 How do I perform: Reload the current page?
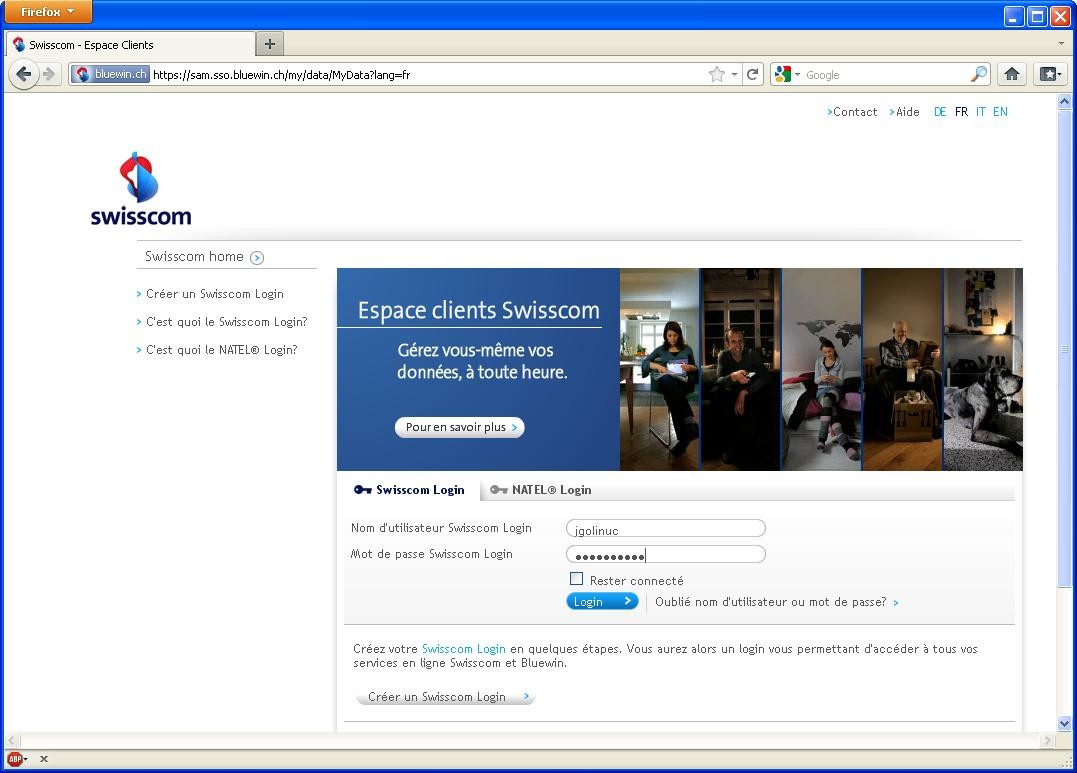pyautogui.click(x=753, y=74)
